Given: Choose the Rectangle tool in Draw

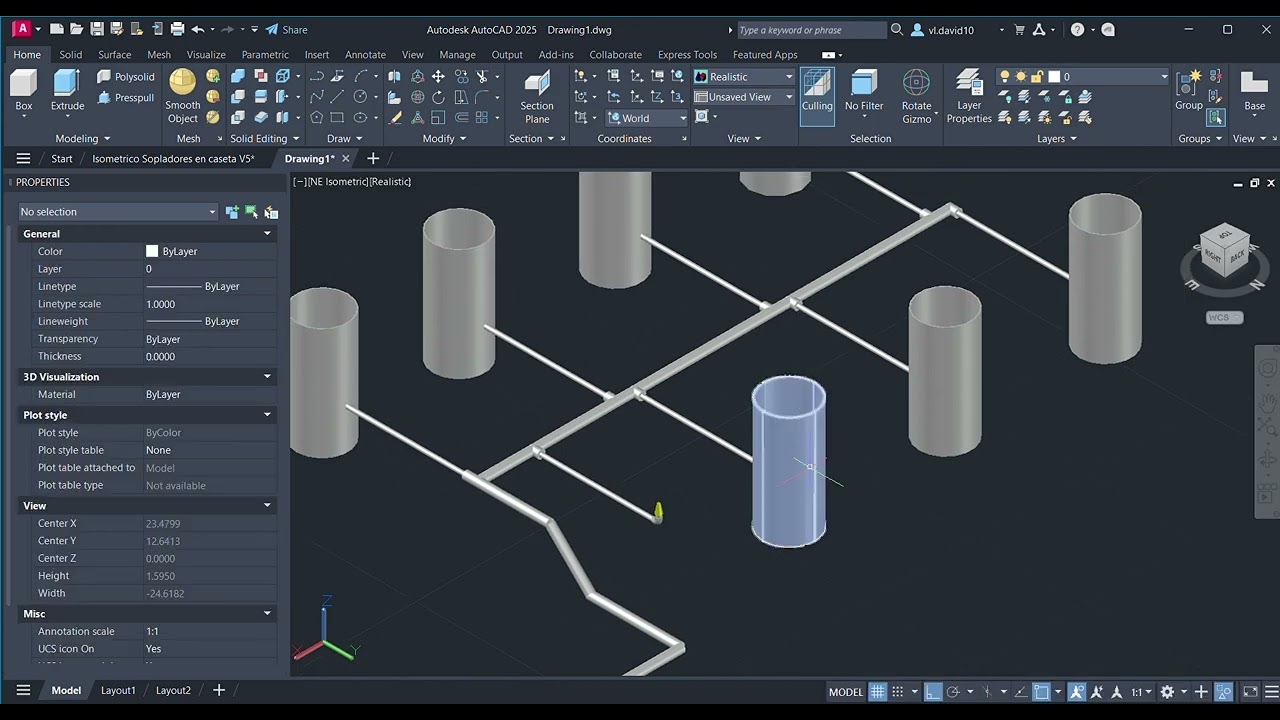Looking at the screenshot, I should (x=337, y=117).
